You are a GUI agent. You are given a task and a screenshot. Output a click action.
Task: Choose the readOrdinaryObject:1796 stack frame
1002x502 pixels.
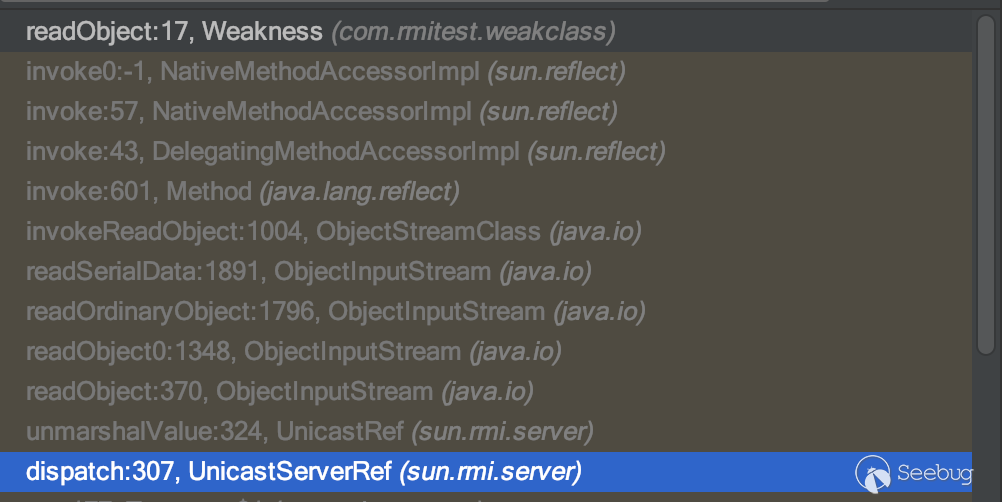pyautogui.click(x=285, y=311)
